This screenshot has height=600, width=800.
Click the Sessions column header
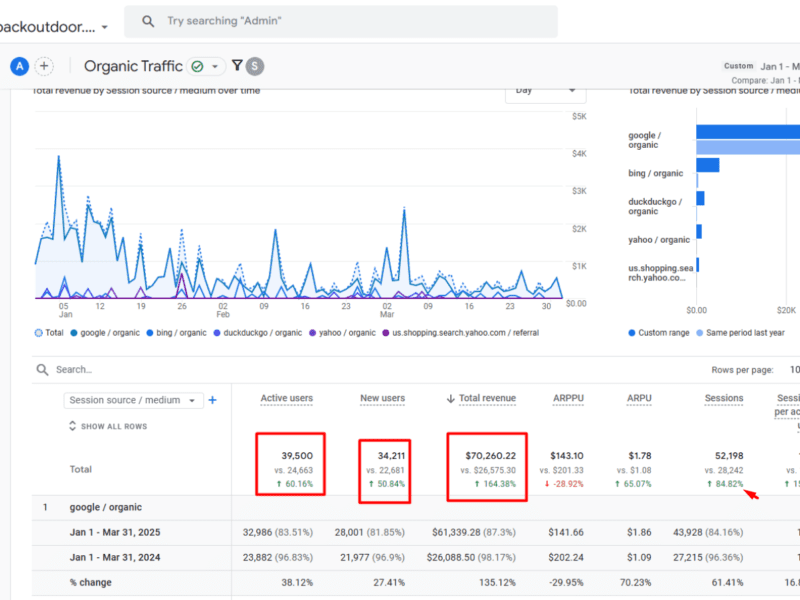(723, 398)
